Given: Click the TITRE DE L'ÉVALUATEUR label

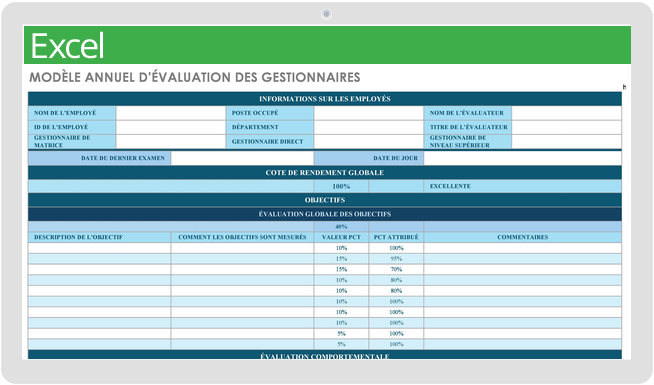Looking at the screenshot, I should coord(468,127).
